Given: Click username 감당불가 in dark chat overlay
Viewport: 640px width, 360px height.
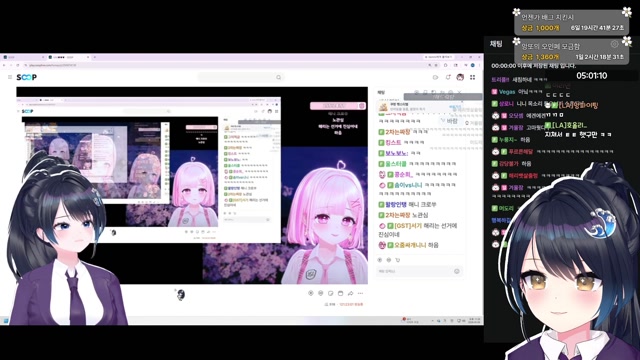Looking at the screenshot, I should tap(508, 164).
